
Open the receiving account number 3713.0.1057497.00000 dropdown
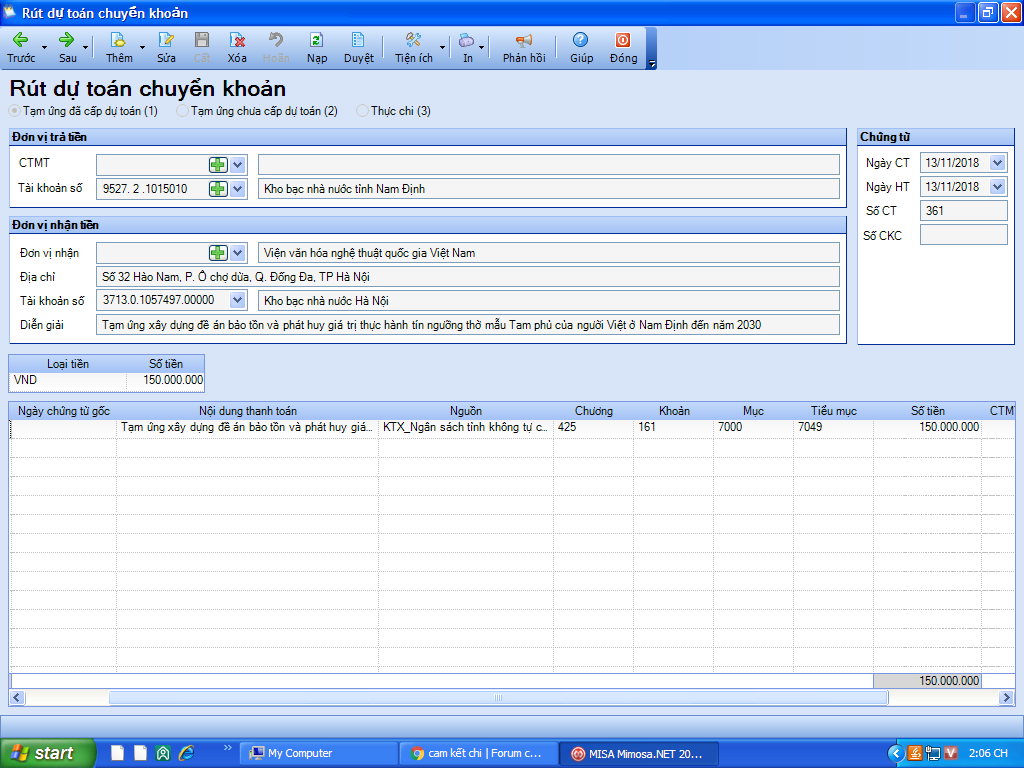click(x=237, y=299)
